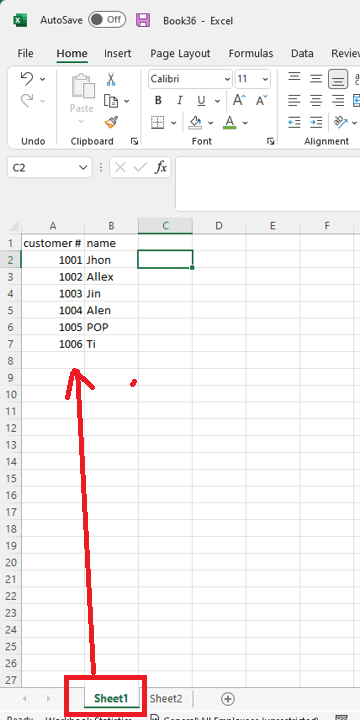The height and width of the screenshot is (720, 360).
Task: Click the Cut scissors icon
Action: tap(111, 79)
